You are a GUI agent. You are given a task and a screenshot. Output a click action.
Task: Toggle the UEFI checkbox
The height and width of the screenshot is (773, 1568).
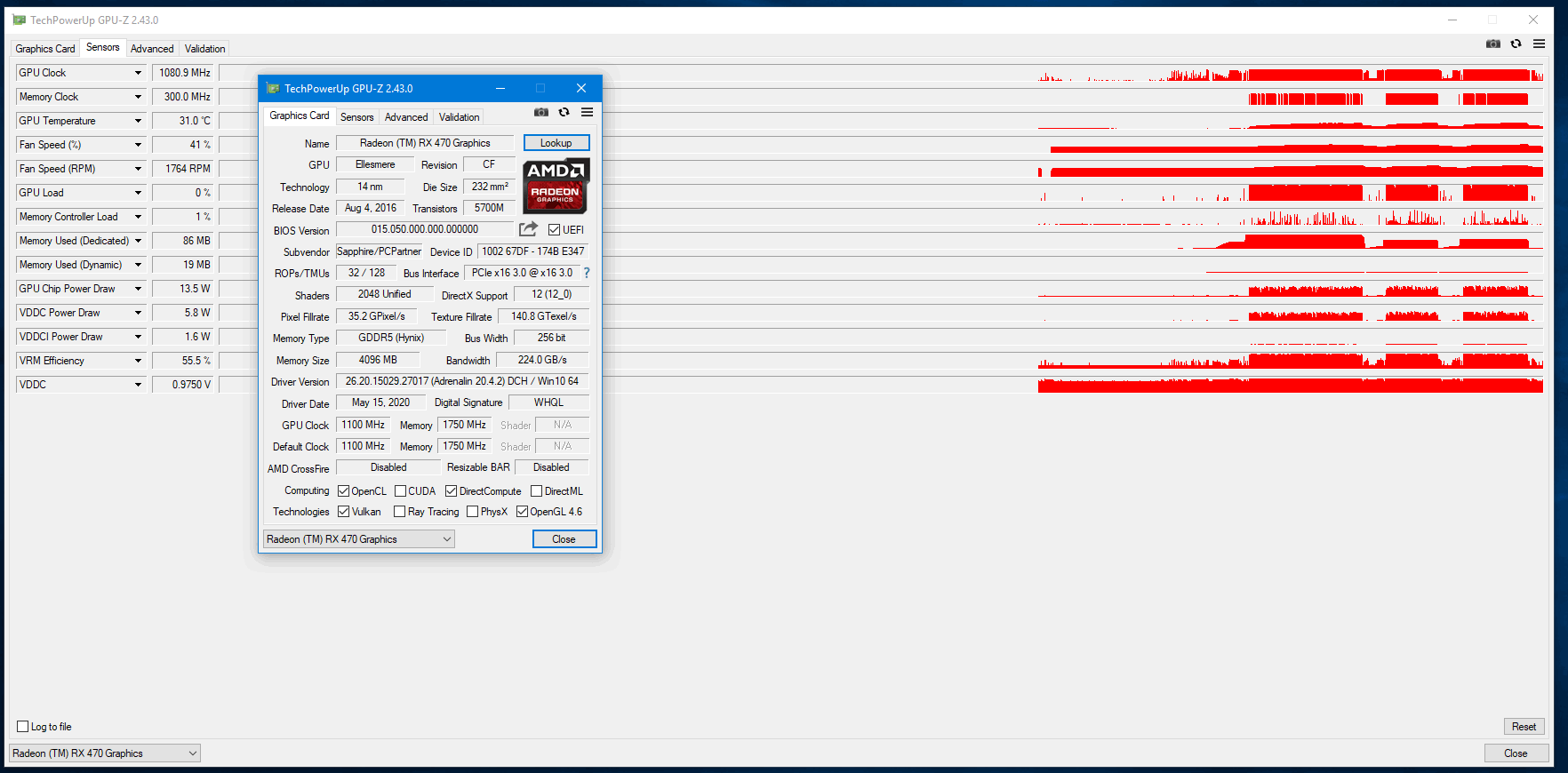point(554,230)
